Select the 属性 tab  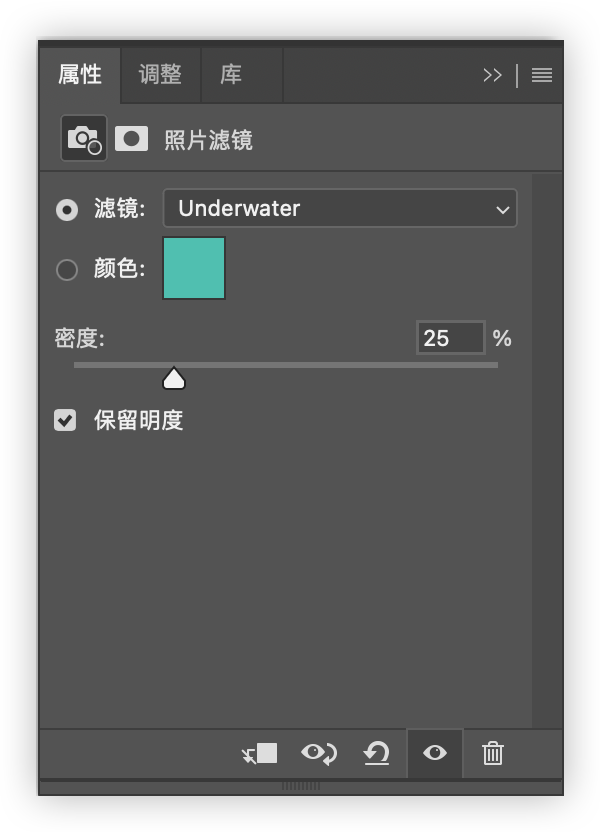[80, 75]
